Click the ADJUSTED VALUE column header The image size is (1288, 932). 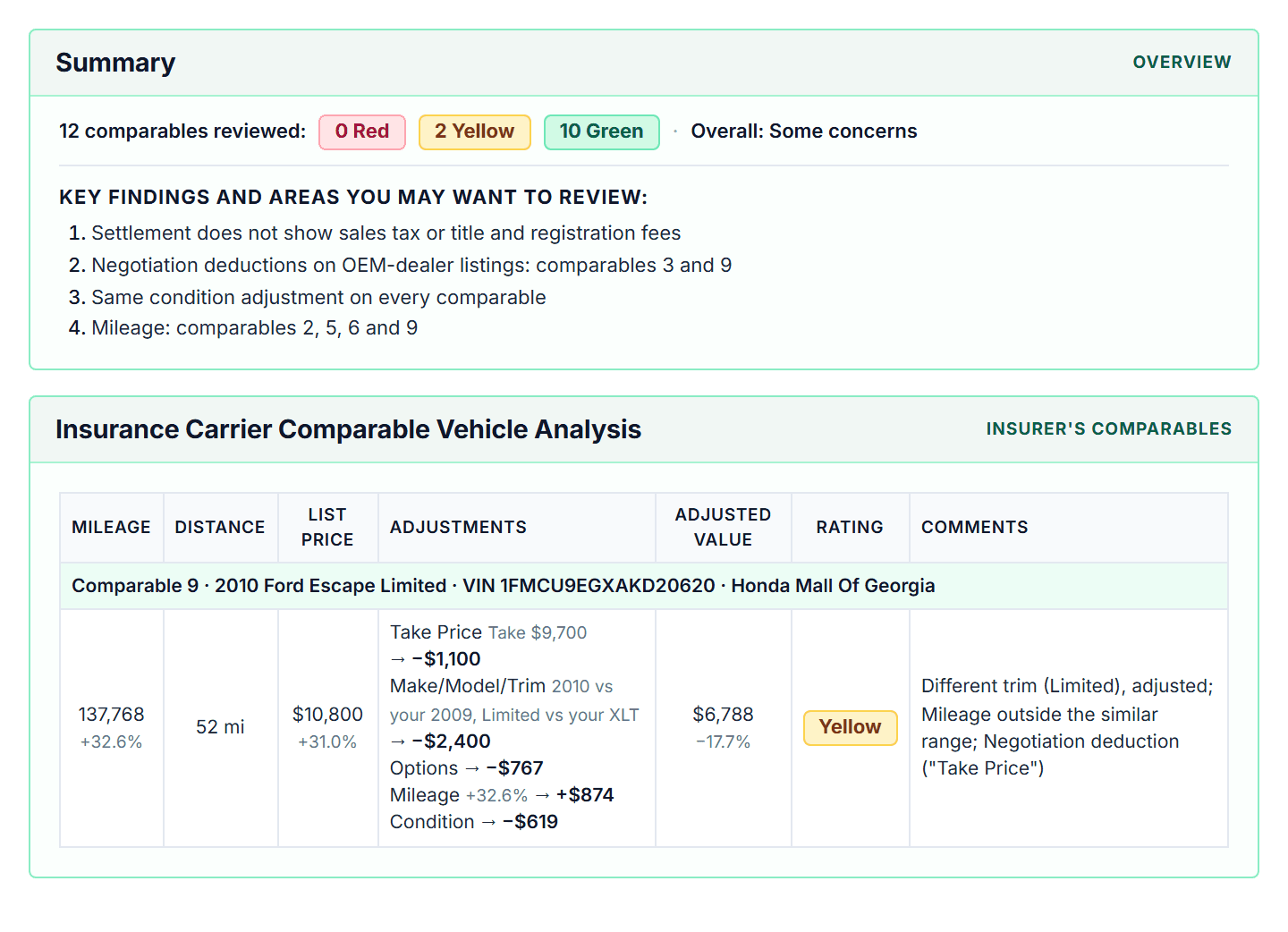[723, 527]
